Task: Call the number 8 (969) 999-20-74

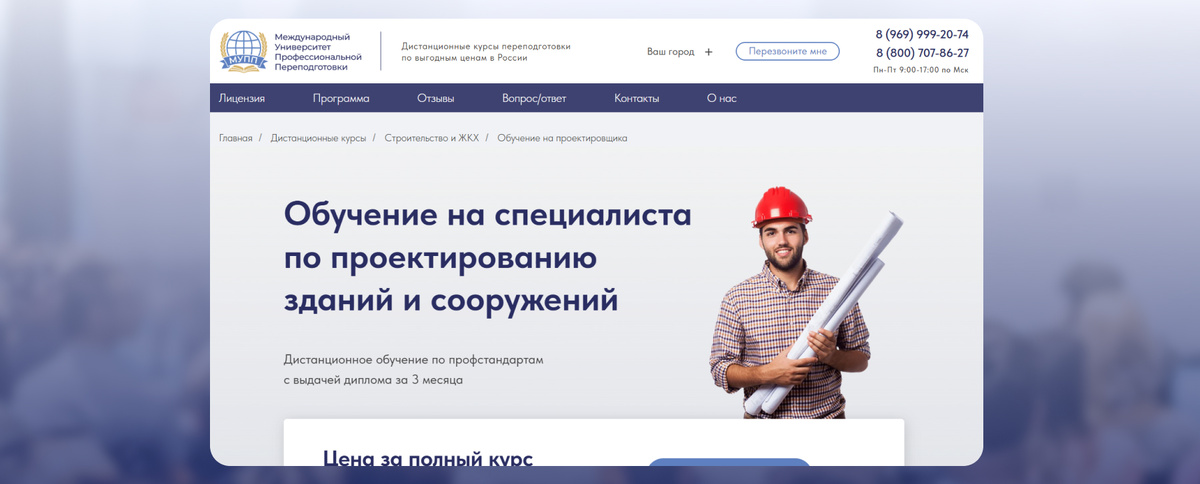Action: coord(921,34)
